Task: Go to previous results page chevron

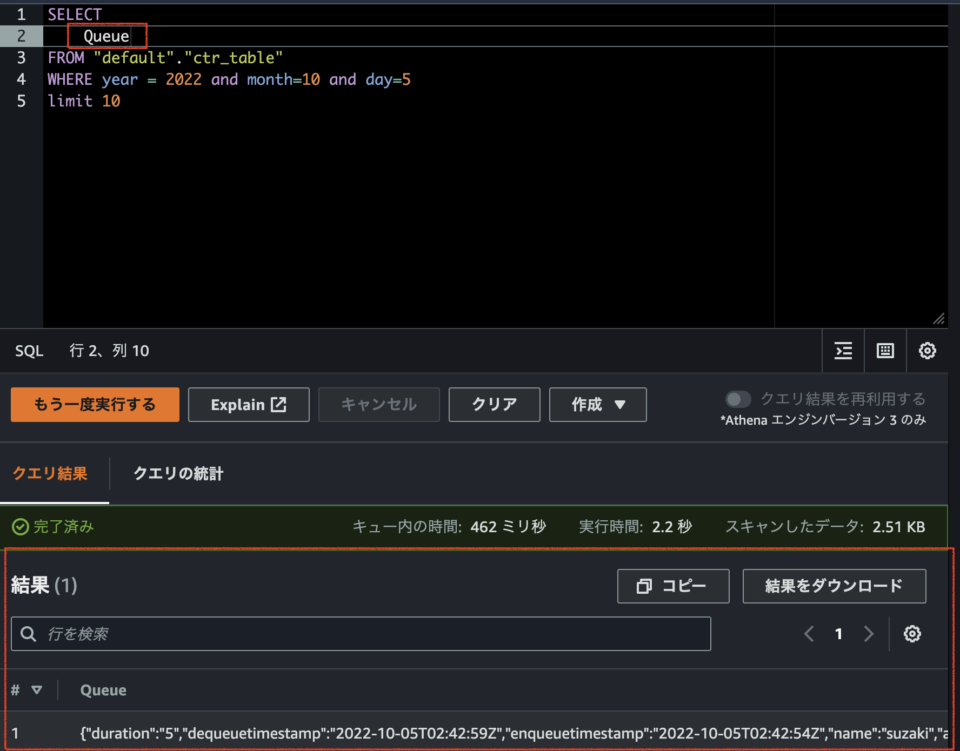Action: [809, 633]
